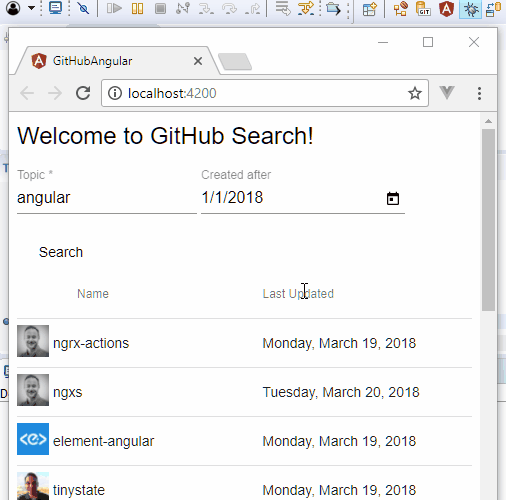Click the ngxs repository name
506x500 pixels.
point(68,393)
